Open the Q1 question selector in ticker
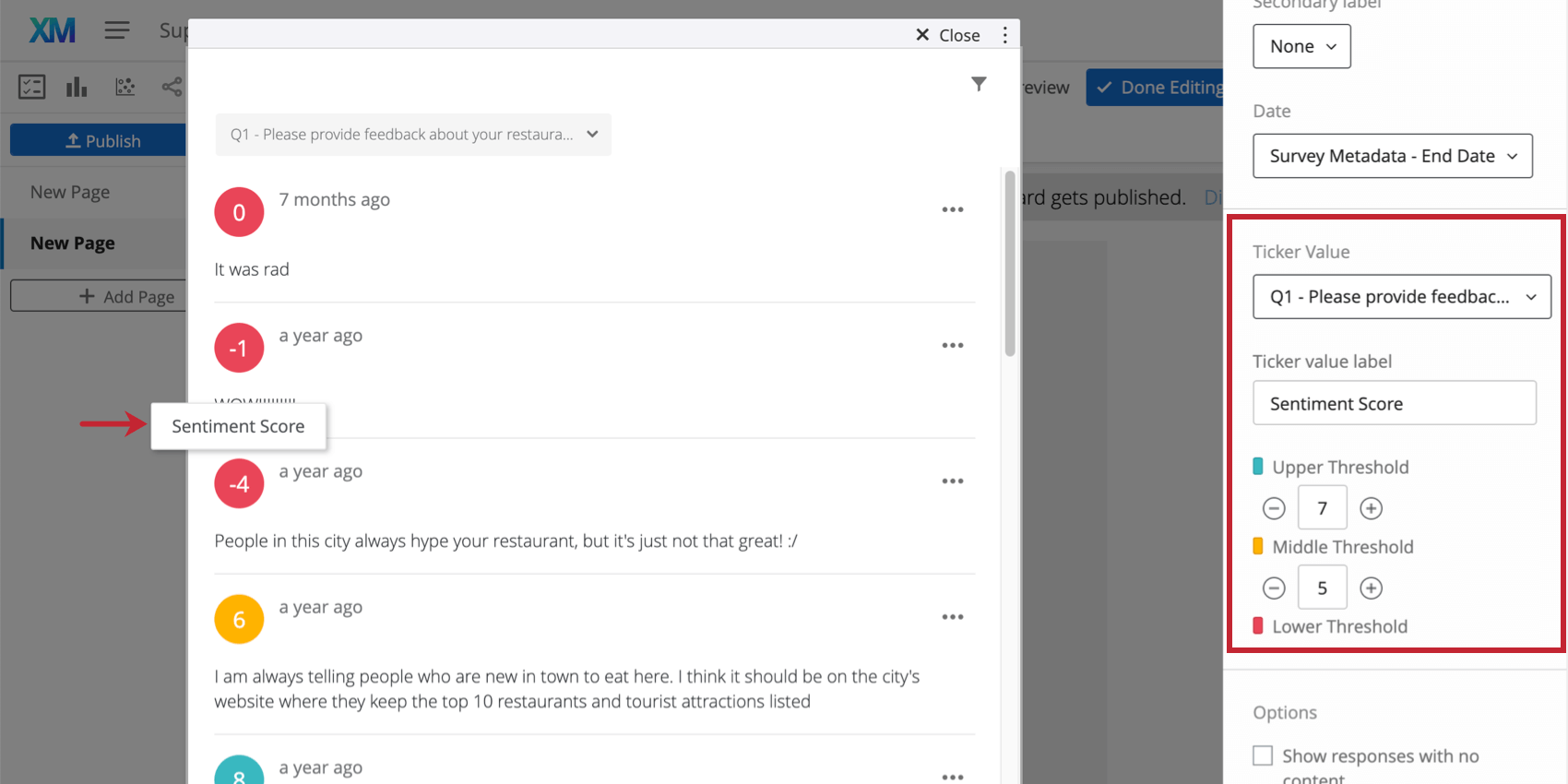Viewport: 1568px width, 784px height. pos(413,135)
